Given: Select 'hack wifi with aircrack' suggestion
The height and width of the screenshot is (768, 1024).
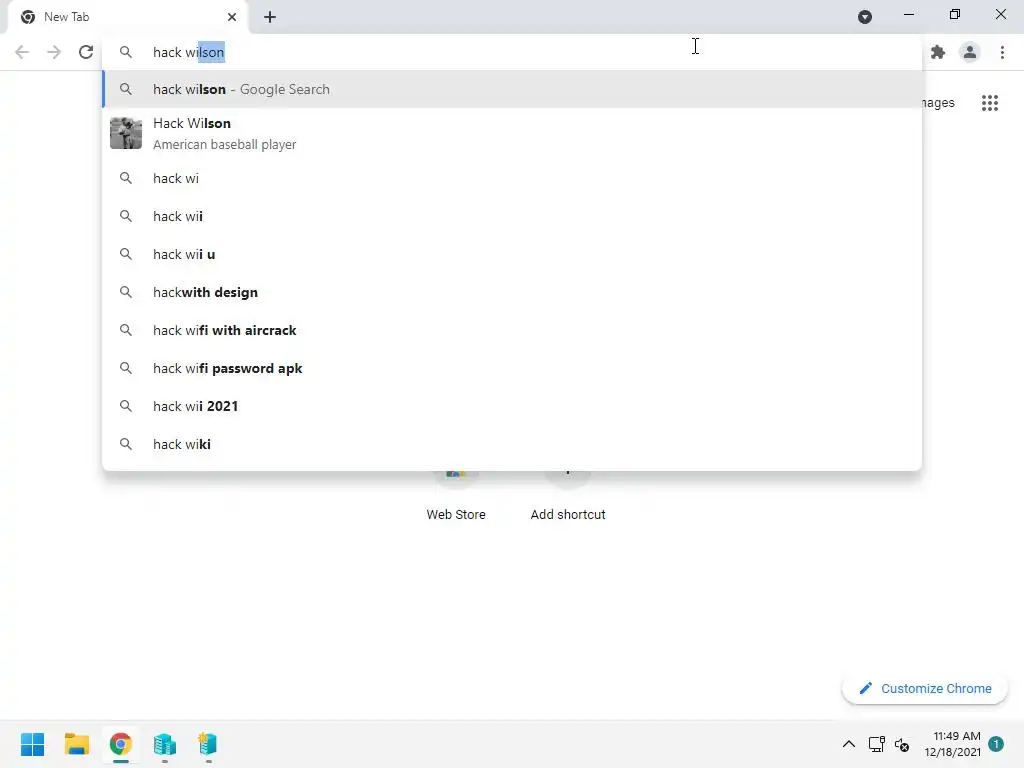Looking at the screenshot, I should tap(512, 330).
